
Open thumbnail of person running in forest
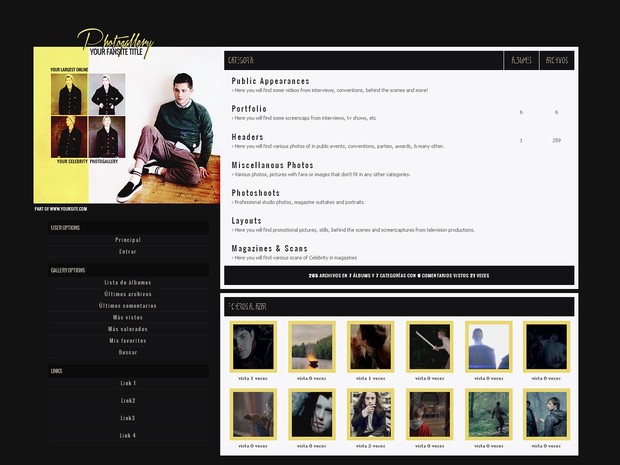coord(488,414)
